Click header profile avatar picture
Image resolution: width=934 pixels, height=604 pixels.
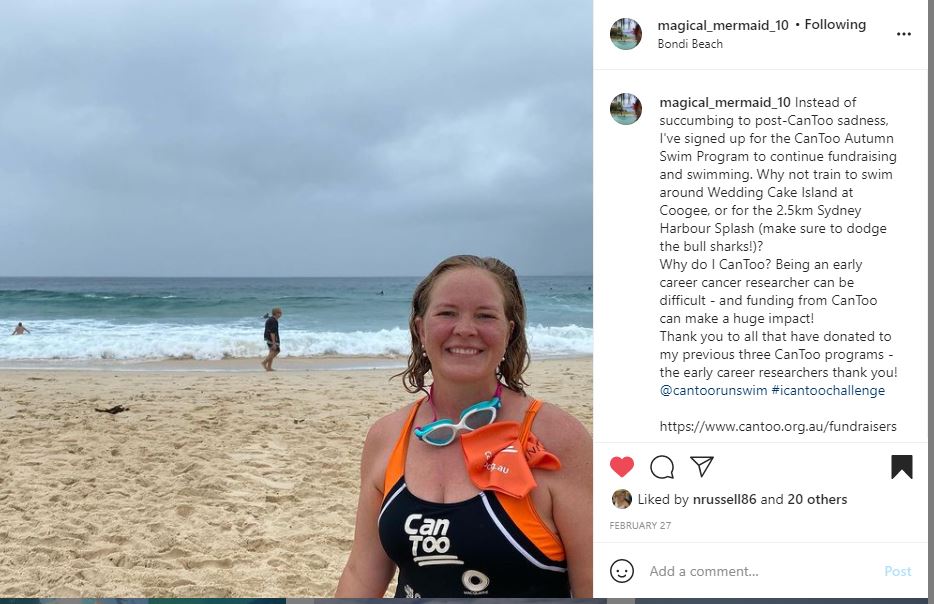click(x=626, y=34)
